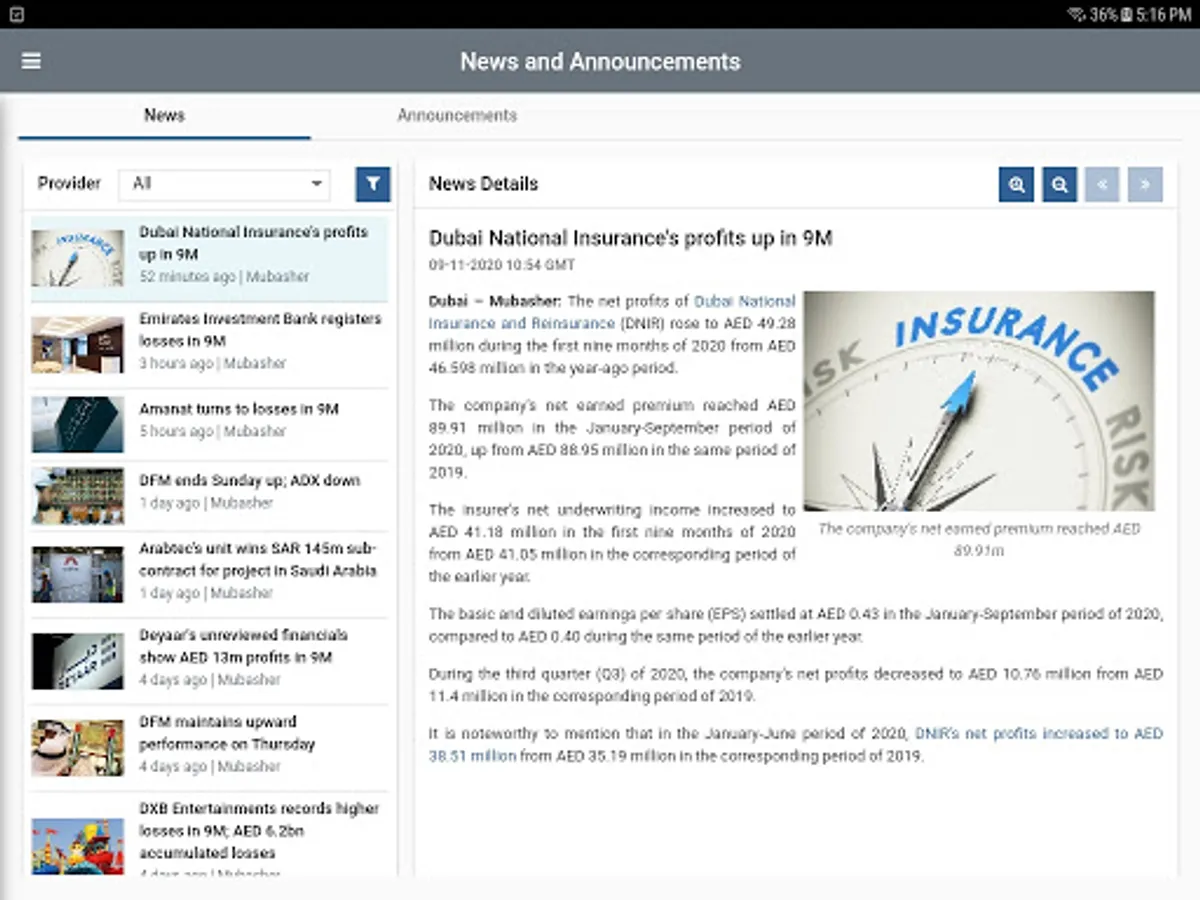Viewport: 1200px width, 900px height.
Task: Tap the Wi-Fi icon in the status bar
Action: click(x=1078, y=12)
